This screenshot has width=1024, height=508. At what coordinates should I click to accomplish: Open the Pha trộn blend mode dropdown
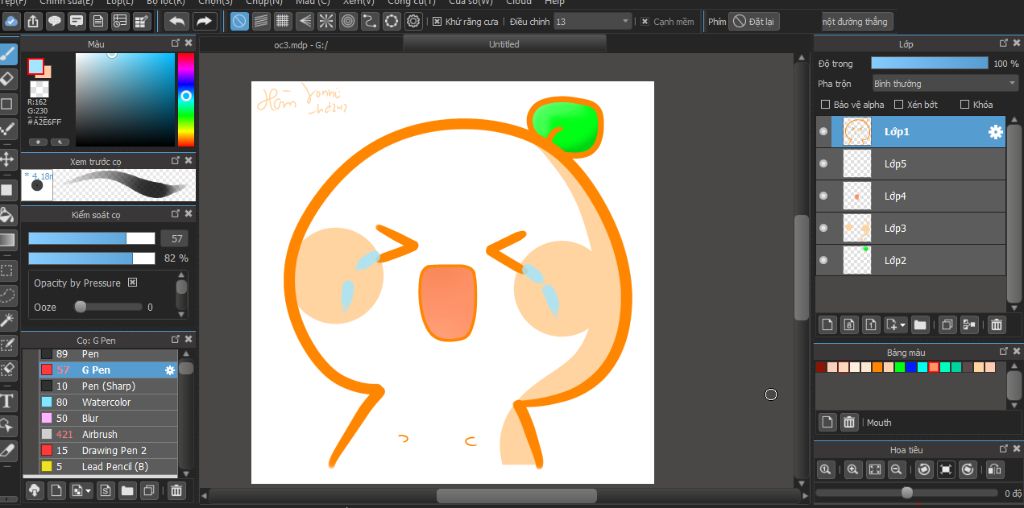click(x=945, y=84)
